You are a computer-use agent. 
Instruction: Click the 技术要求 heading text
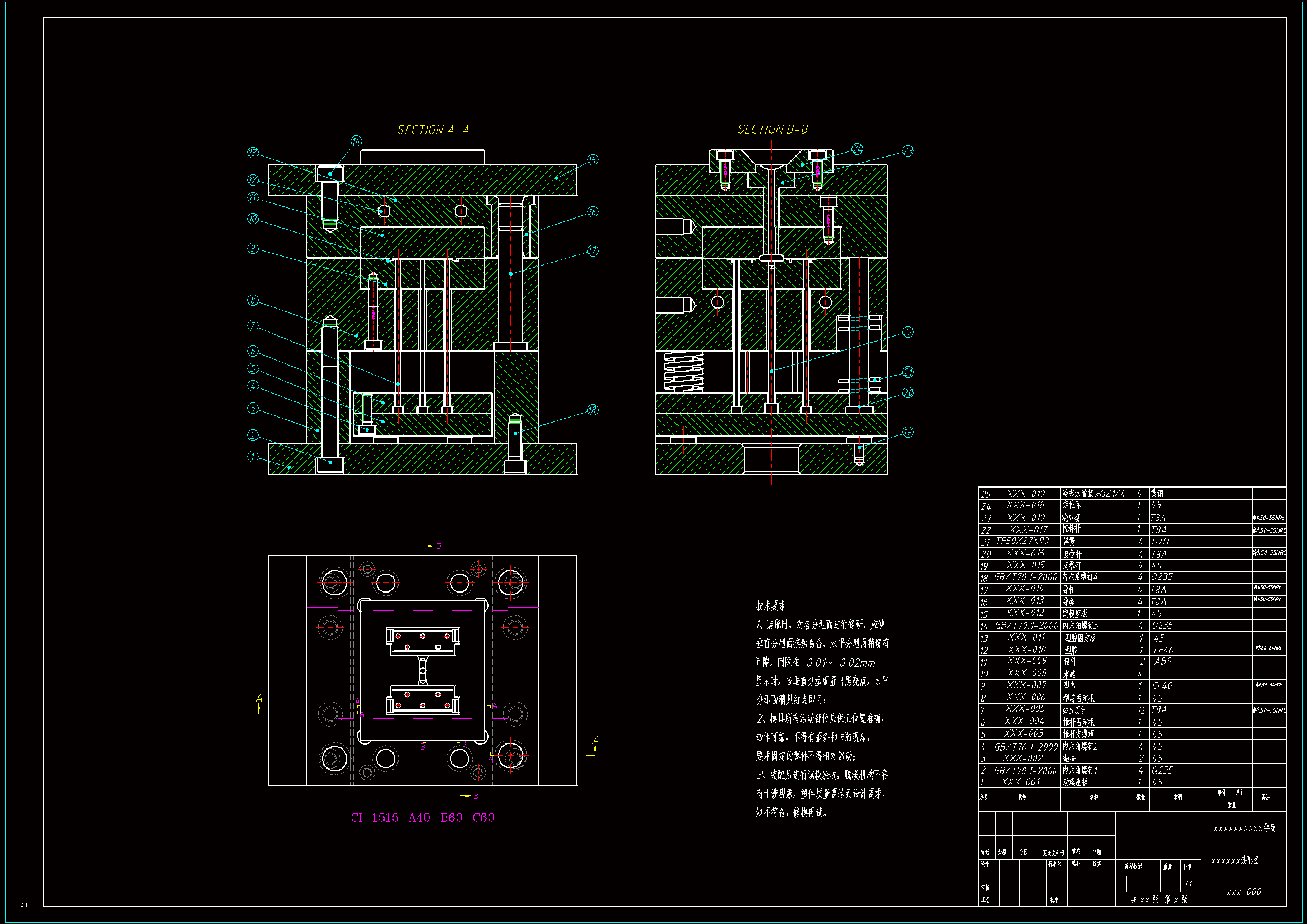(771, 606)
